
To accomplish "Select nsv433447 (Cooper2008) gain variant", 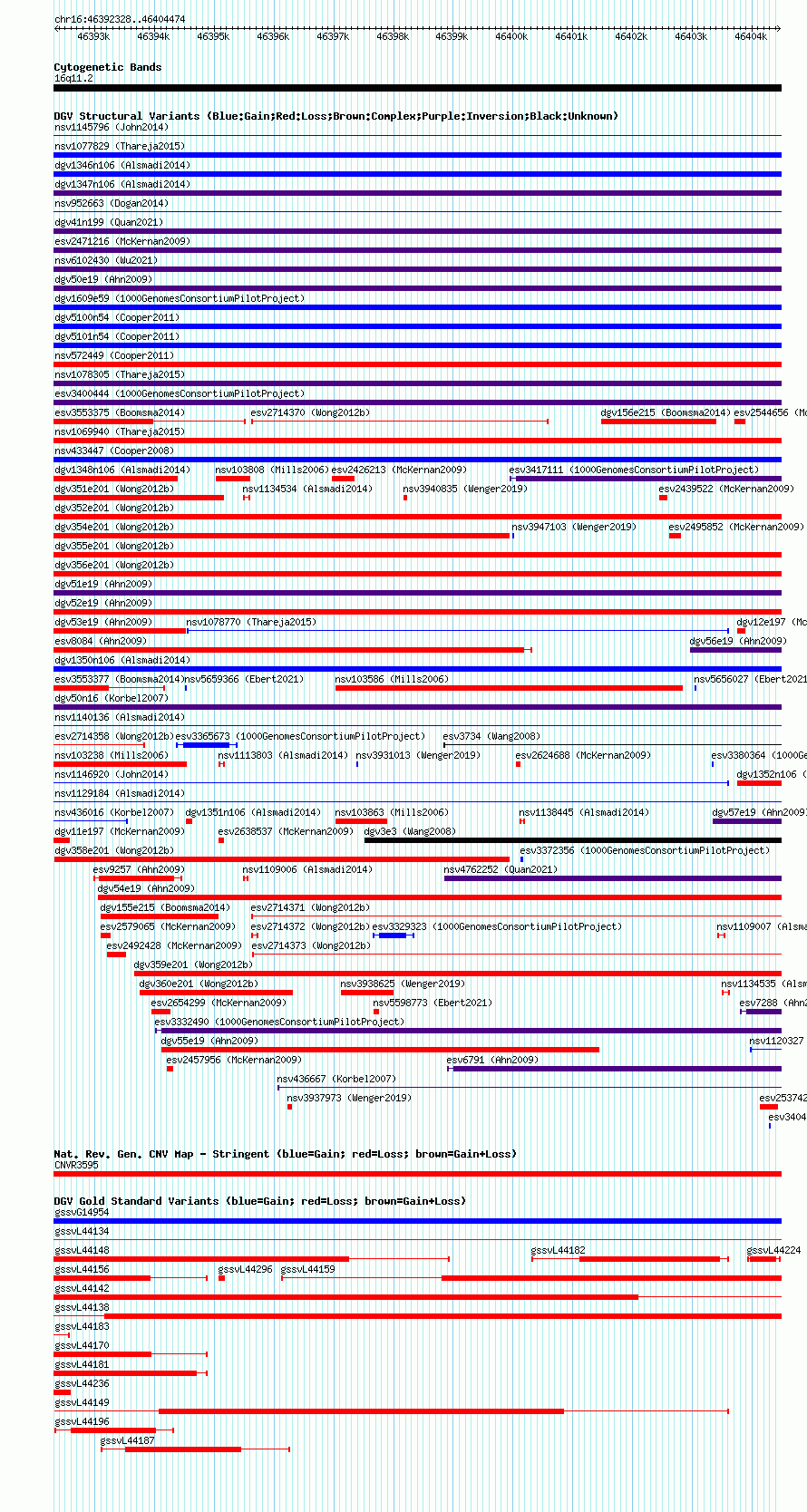I will (114, 451).
